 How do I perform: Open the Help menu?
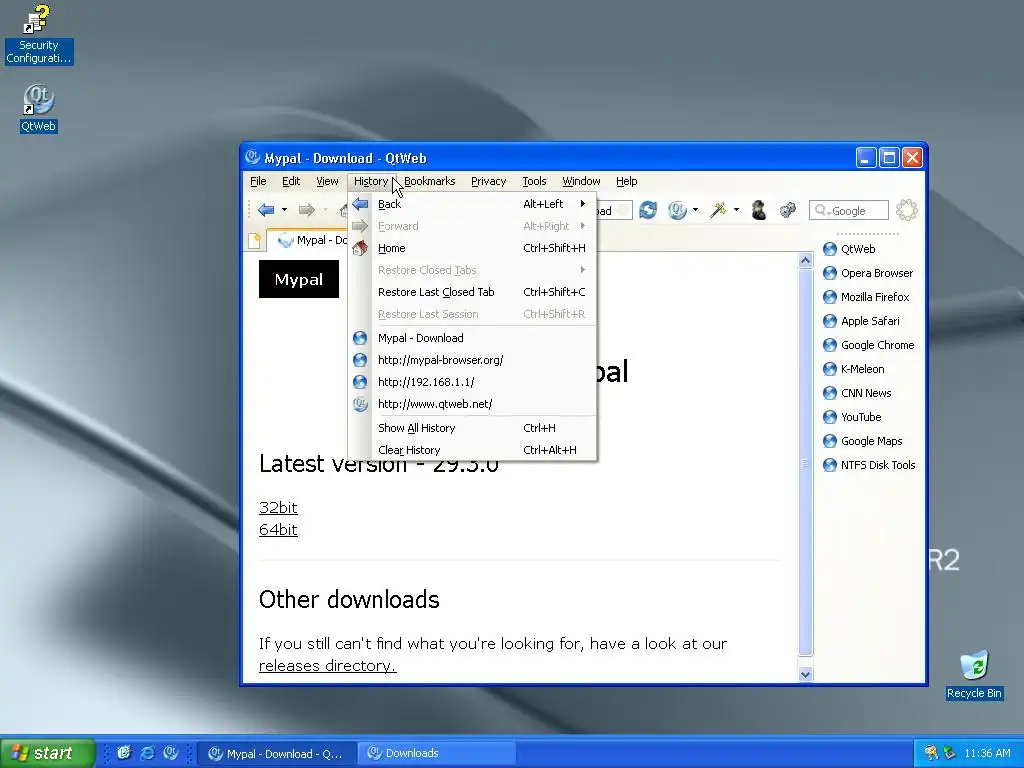point(626,182)
